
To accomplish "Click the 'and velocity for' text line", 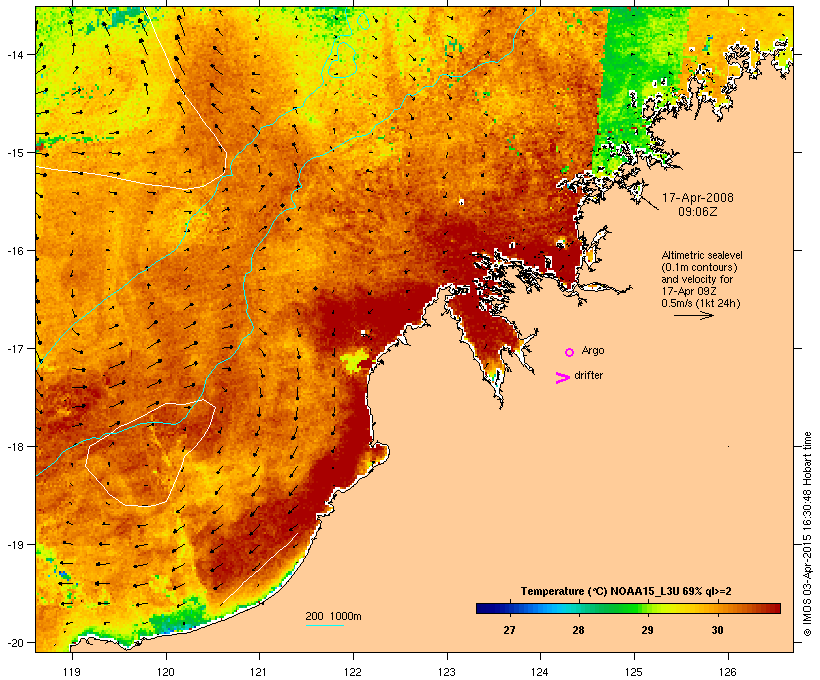I will (x=697, y=279).
